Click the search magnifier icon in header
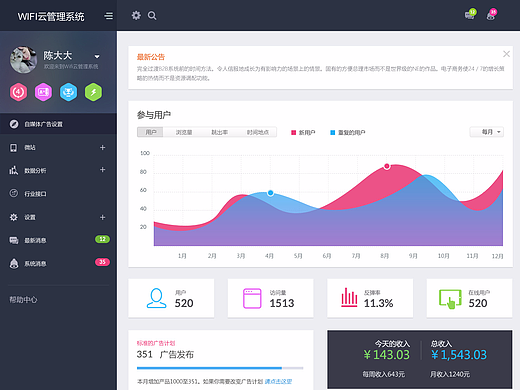Viewport: 520px width, 390px height. tap(152, 16)
